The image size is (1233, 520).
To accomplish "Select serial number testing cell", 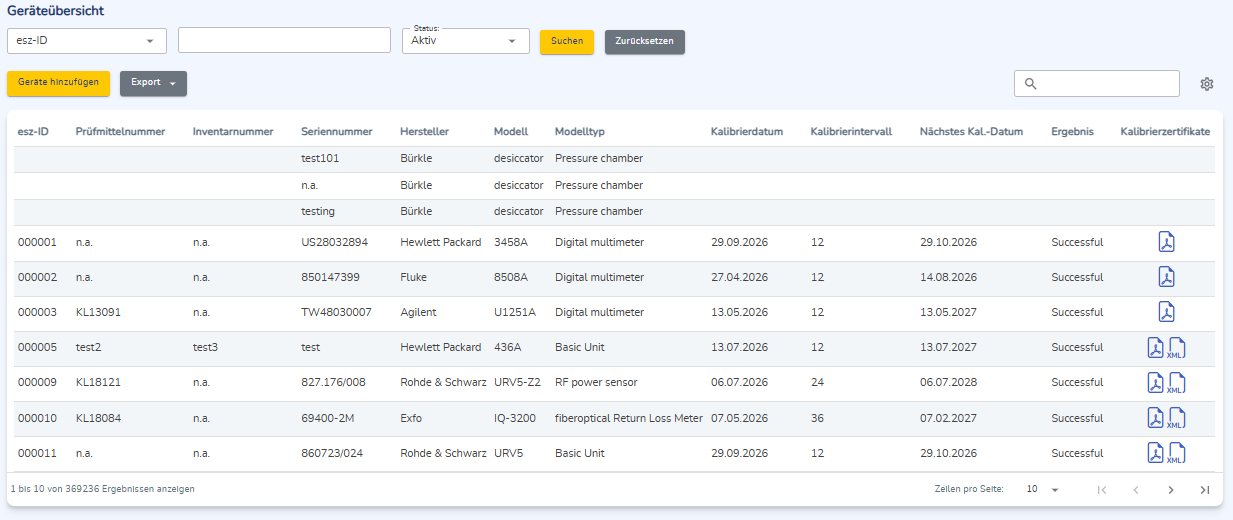I will click(318, 212).
